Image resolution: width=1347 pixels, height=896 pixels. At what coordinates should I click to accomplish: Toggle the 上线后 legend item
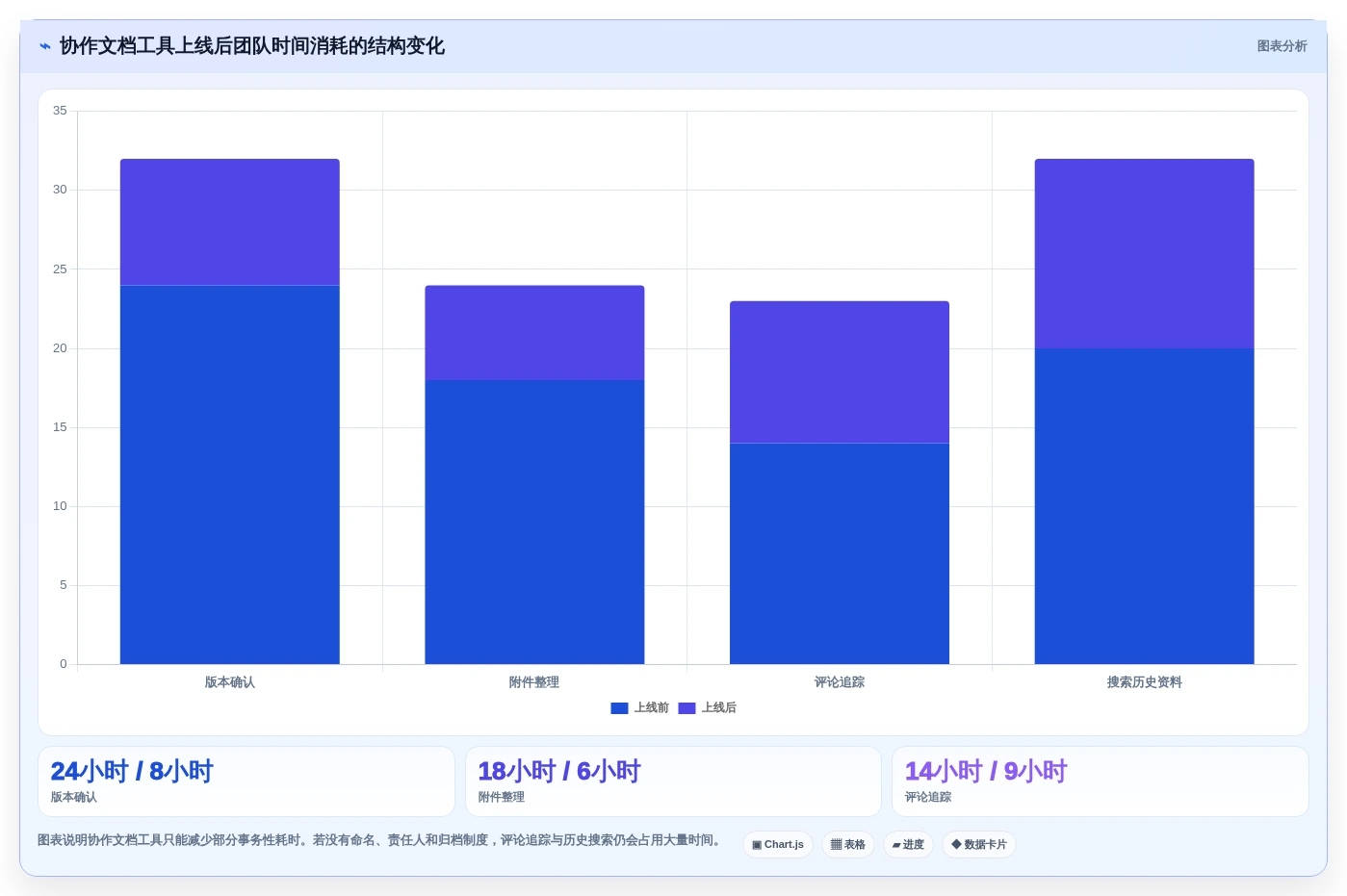pyautogui.click(x=707, y=707)
